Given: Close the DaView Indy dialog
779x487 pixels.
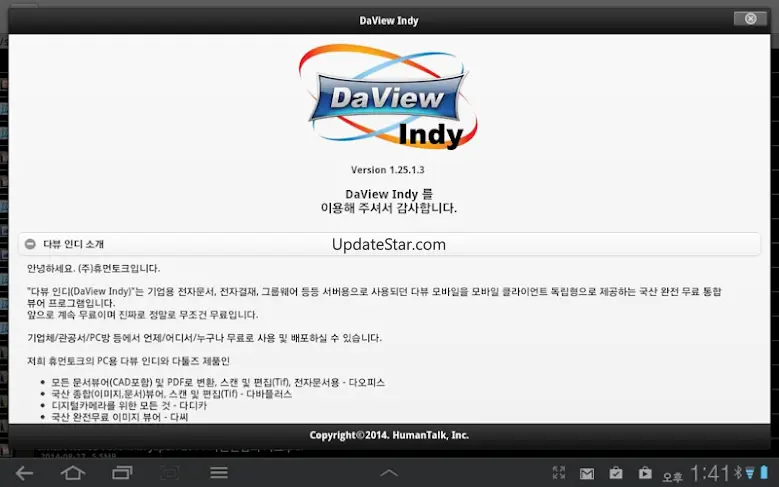Looking at the screenshot, I should point(749,19).
